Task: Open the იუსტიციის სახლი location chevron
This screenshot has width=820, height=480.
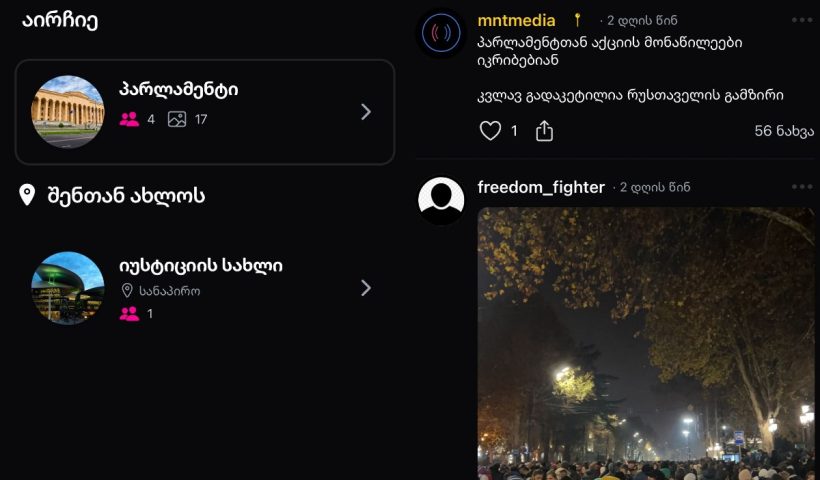Action: pos(365,288)
